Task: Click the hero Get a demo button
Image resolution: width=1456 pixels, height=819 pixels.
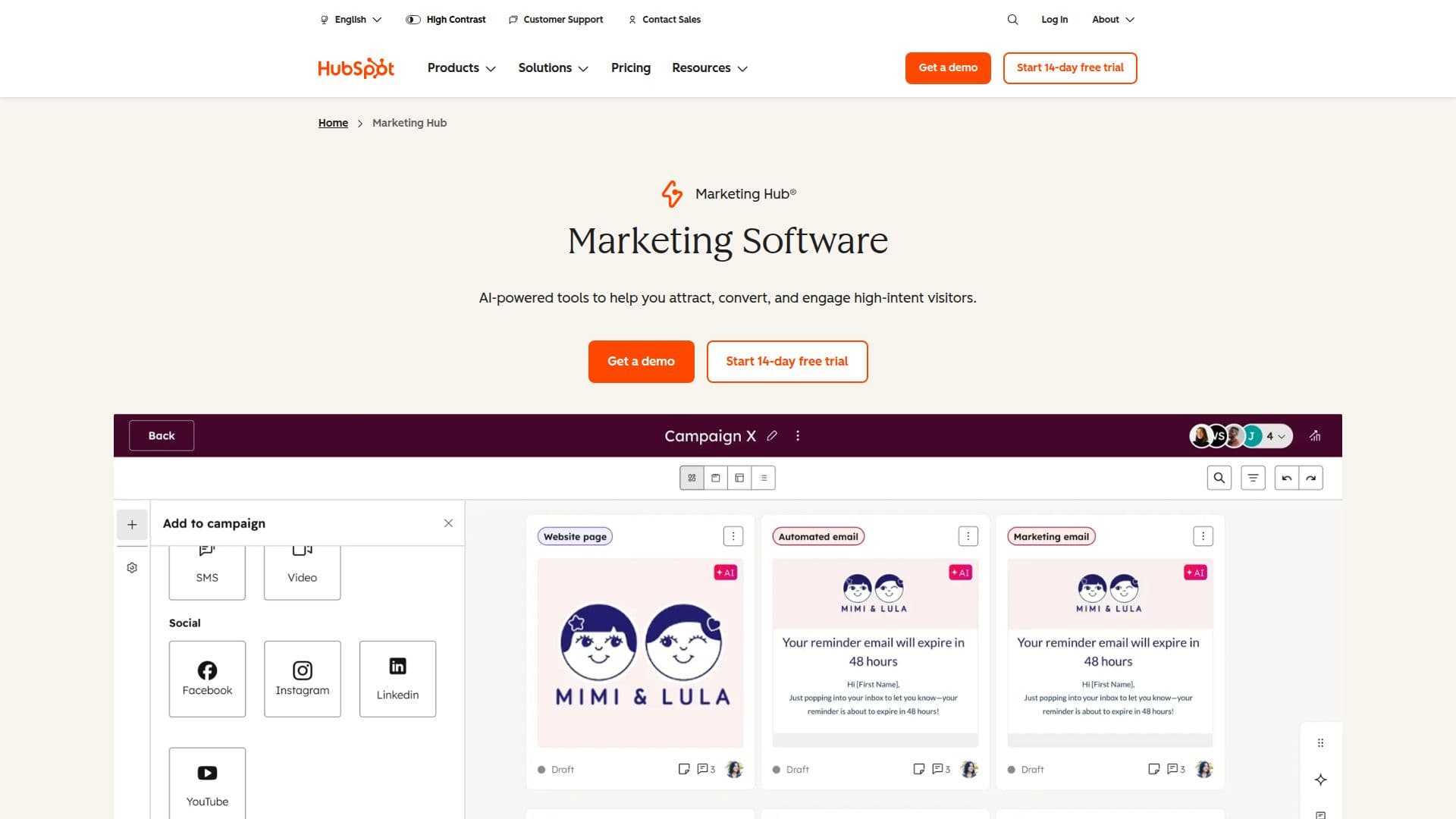Action: tap(641, 362)
